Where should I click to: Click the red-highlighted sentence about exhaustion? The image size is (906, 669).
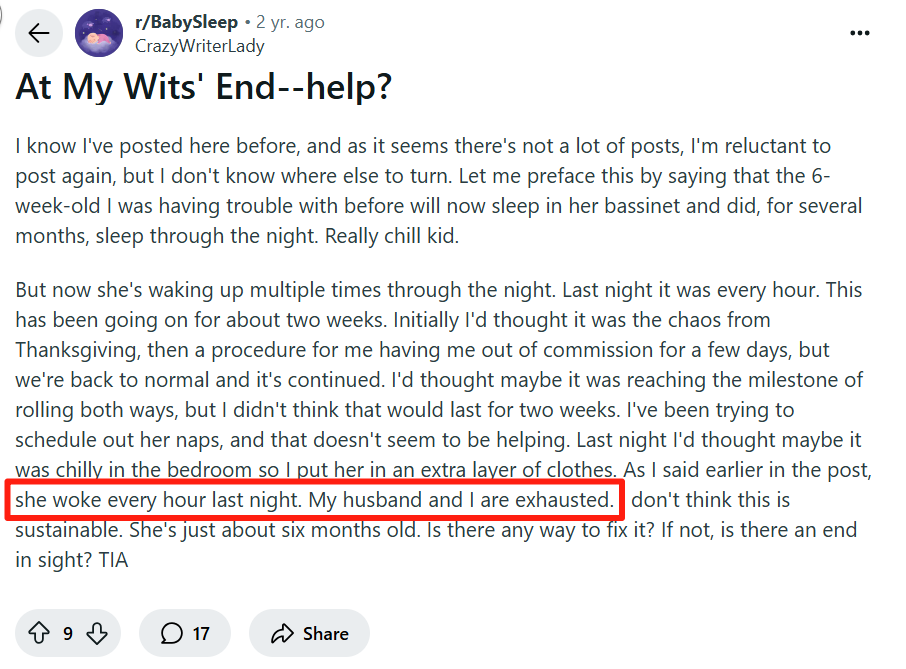click(x=313, y=499)
